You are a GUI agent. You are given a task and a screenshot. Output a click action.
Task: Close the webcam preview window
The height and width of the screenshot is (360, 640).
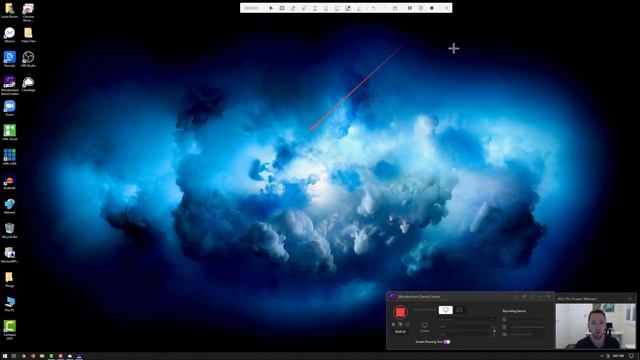[630, 299]
